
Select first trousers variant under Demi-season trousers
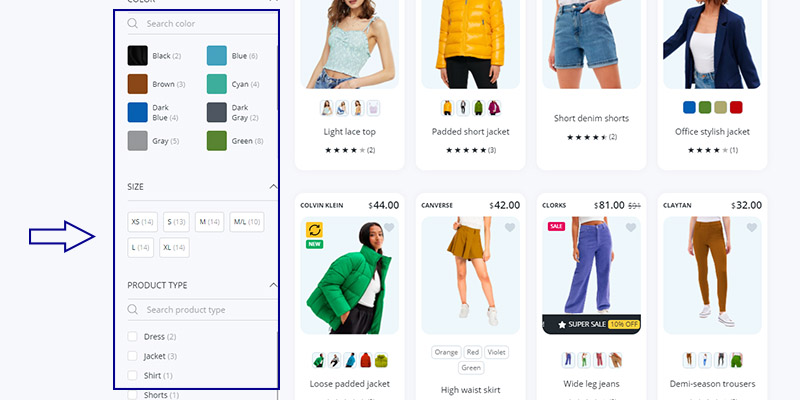689,360
